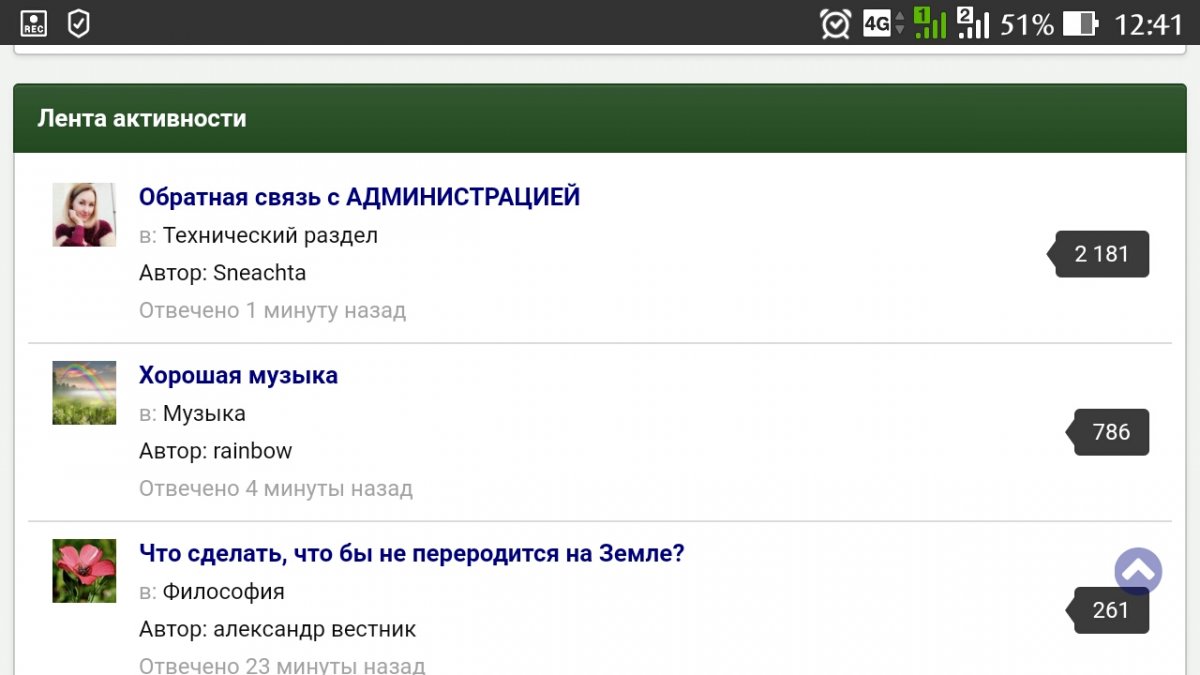Tap the shield security status icon
This screenshot has width=1200, height=675.
click(78, 23)
